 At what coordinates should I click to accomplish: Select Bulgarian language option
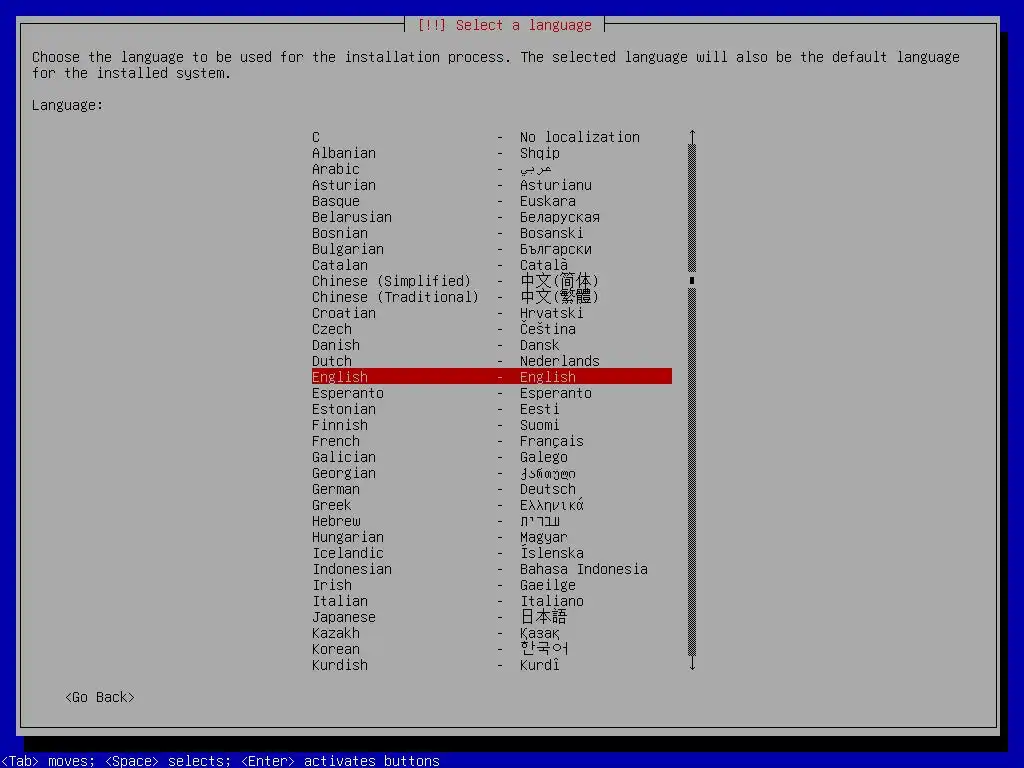[x=492, y=249]
